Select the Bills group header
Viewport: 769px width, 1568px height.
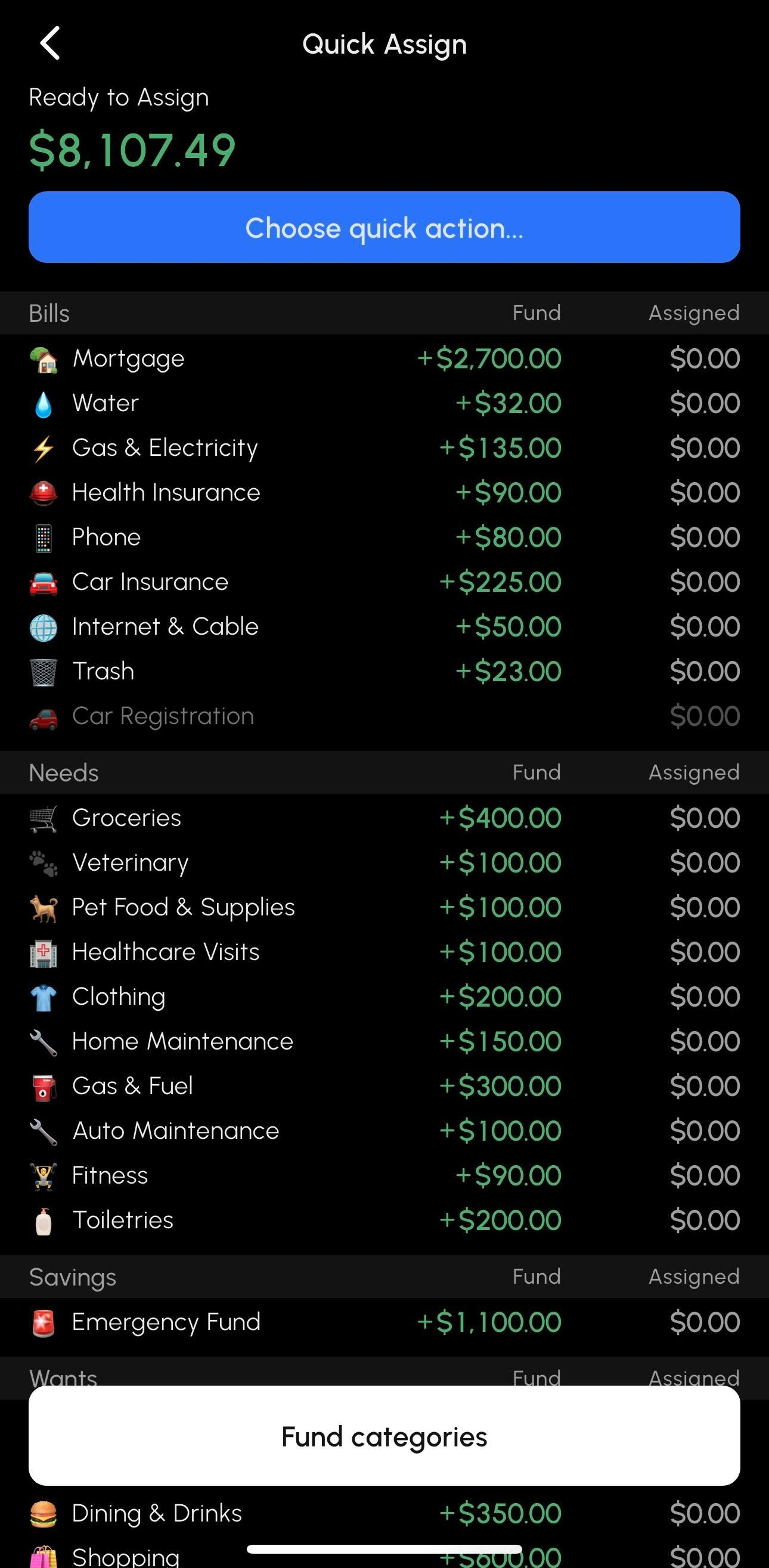pyautogui.click(x=50, y=313)
